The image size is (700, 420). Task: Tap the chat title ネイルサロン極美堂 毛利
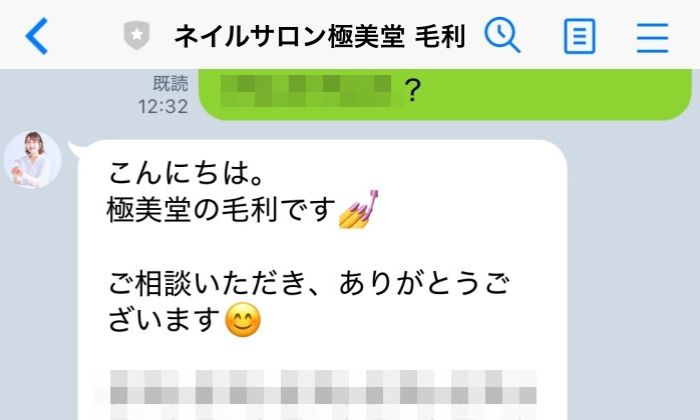(320, 36)
